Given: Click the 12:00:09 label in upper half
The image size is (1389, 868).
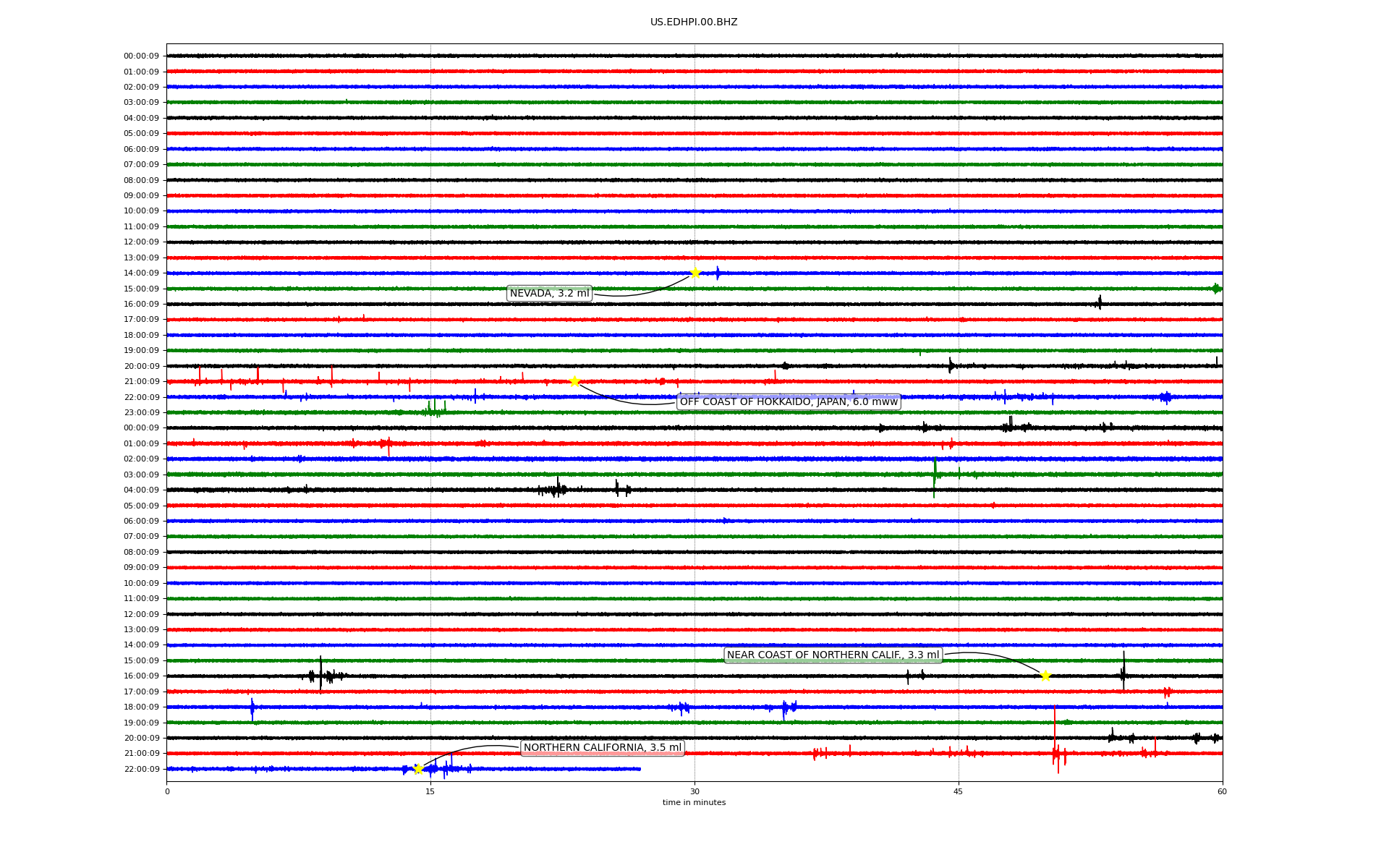Looking at the screenshot, I should [x=141, y=242].
